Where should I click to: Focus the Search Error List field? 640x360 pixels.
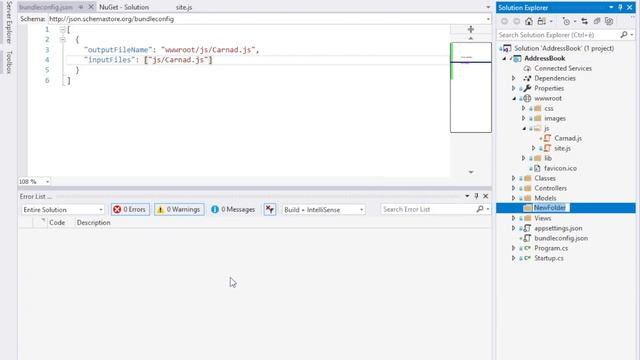(428, 209)
